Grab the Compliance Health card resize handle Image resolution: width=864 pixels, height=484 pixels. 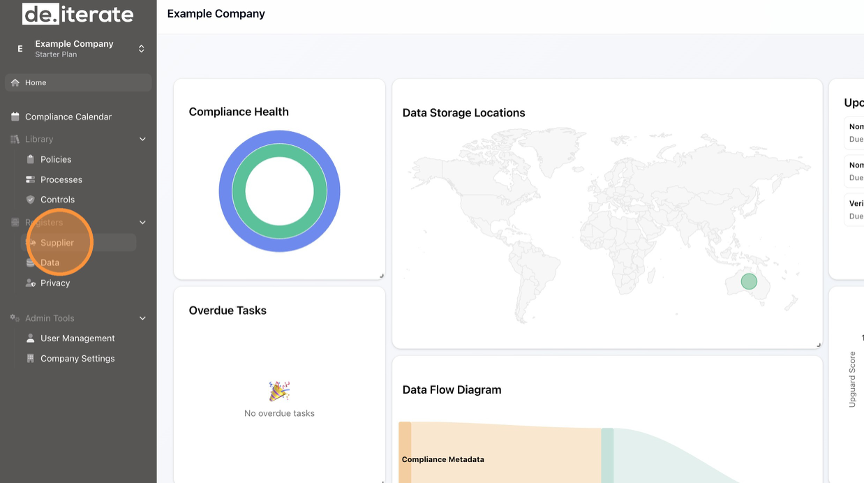(x=381, y=276)
